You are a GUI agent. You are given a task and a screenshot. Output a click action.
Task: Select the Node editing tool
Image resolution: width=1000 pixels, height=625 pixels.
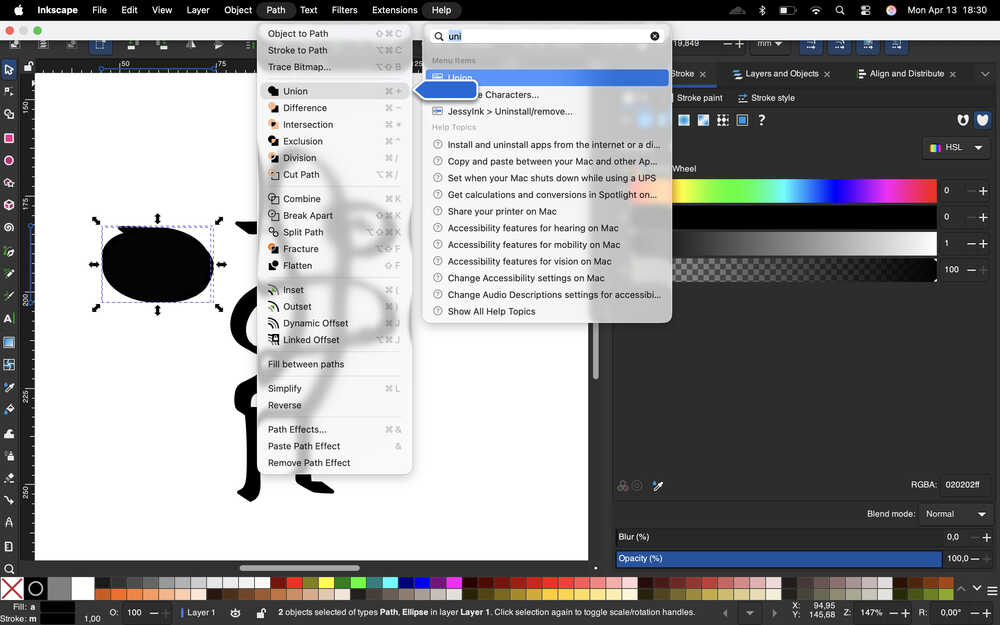(9, 92)
